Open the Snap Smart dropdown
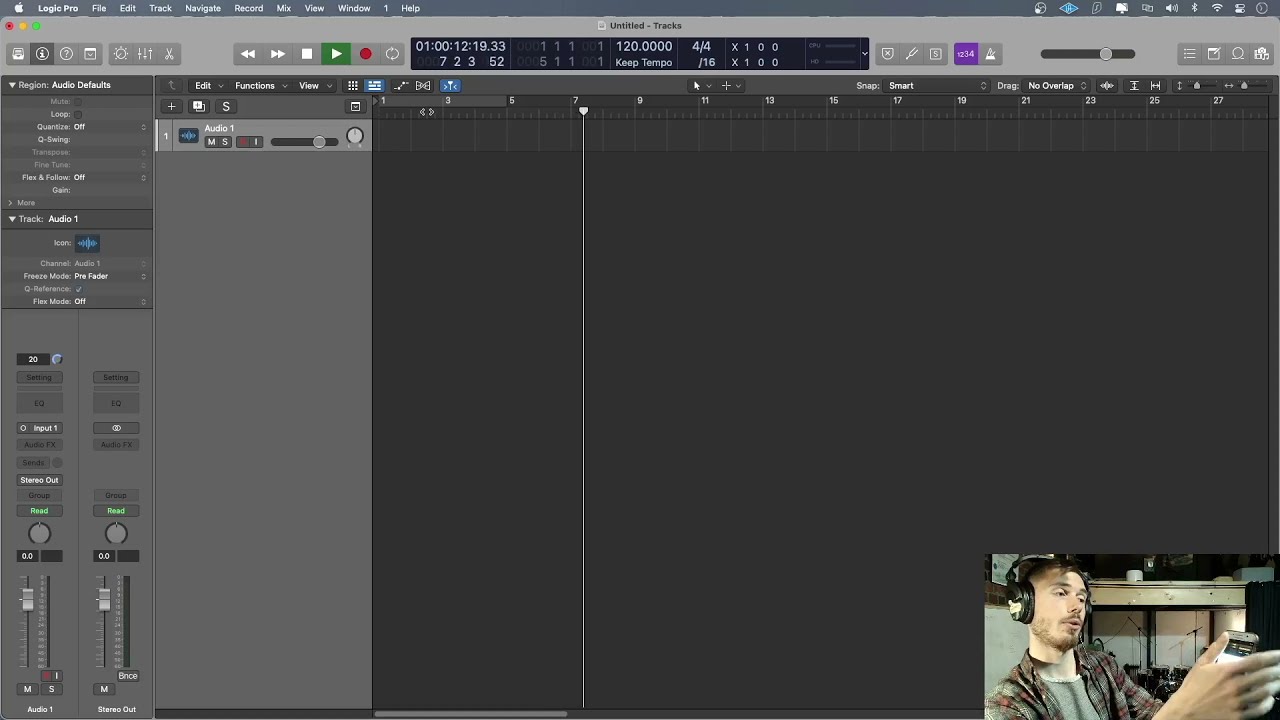 (937, 86)
